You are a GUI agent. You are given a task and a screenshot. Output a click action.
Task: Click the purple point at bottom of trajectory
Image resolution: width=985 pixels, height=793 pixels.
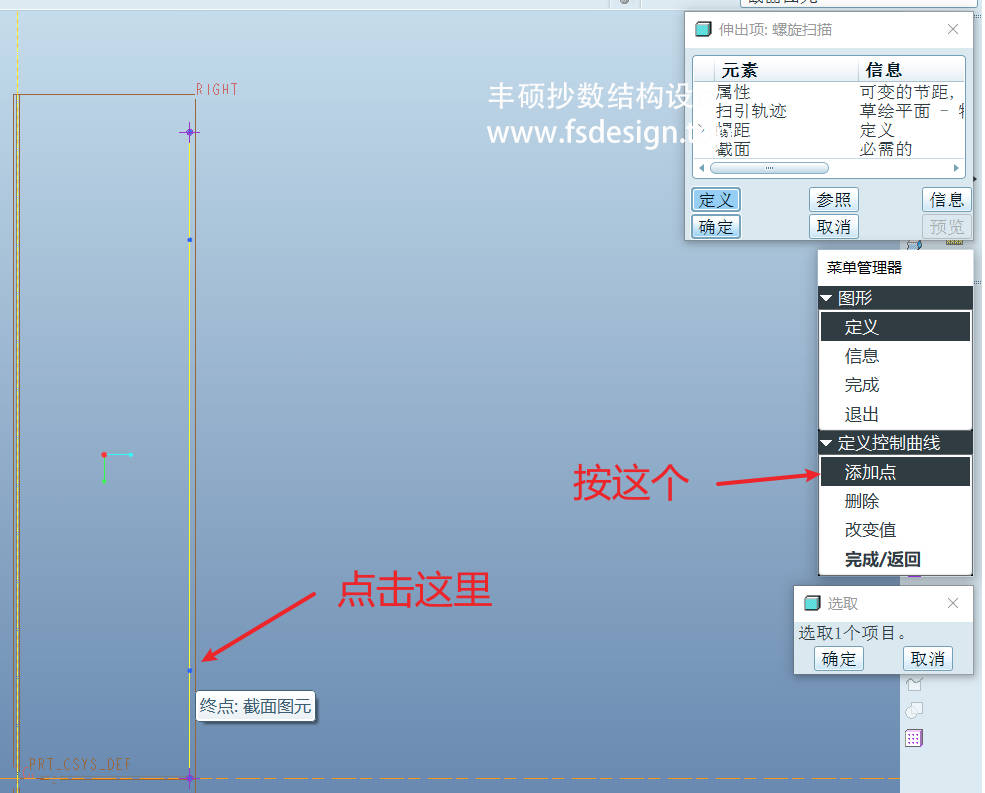(189, 777)
